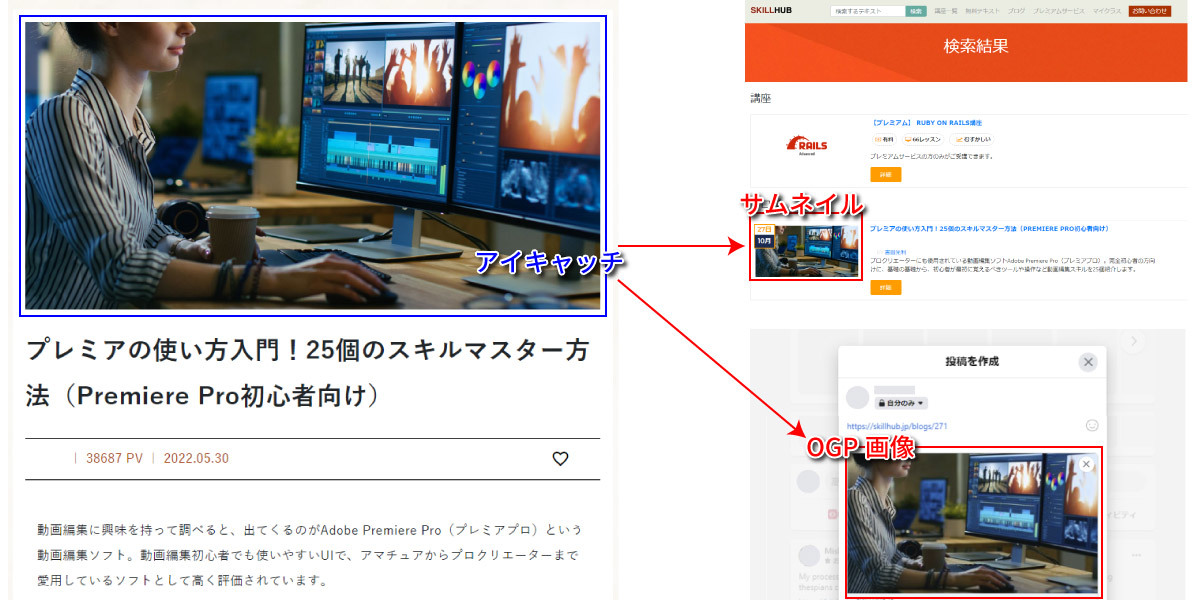This screenshot has width=1200, height=600.
Task: Click the 詳細 button under the Premiere article
Action: [x=886, y=288]
